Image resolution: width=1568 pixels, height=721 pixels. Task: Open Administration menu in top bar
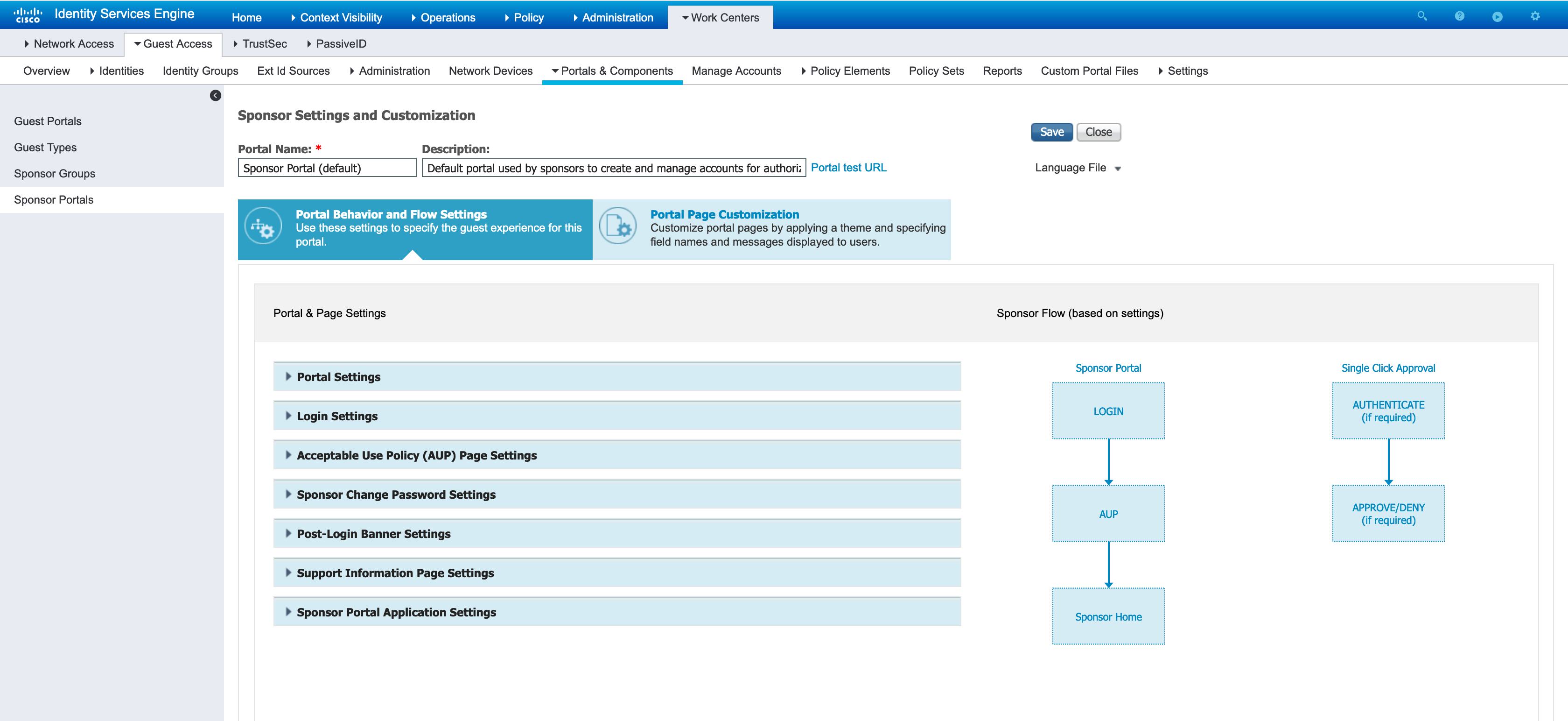614,18
